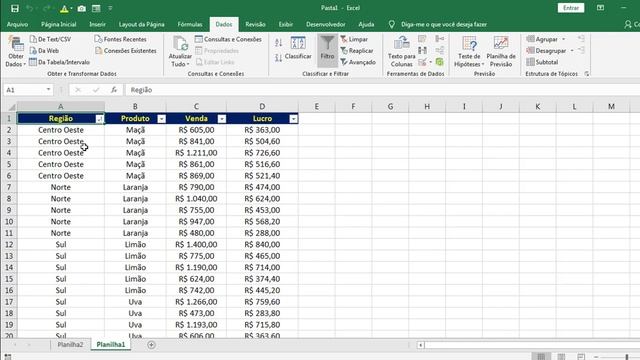Open Desagrupar dropdown arrow
This screenshot has height=360, width=640.
tap(572, 51)
